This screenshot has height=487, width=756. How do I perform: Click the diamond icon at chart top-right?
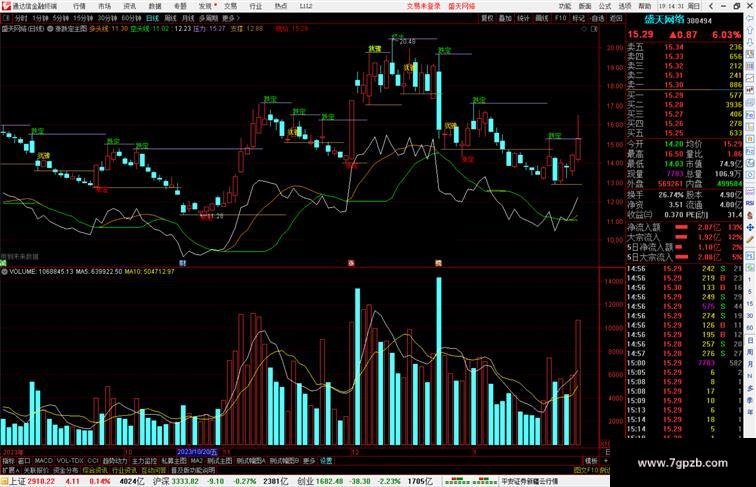click(584, 29)
